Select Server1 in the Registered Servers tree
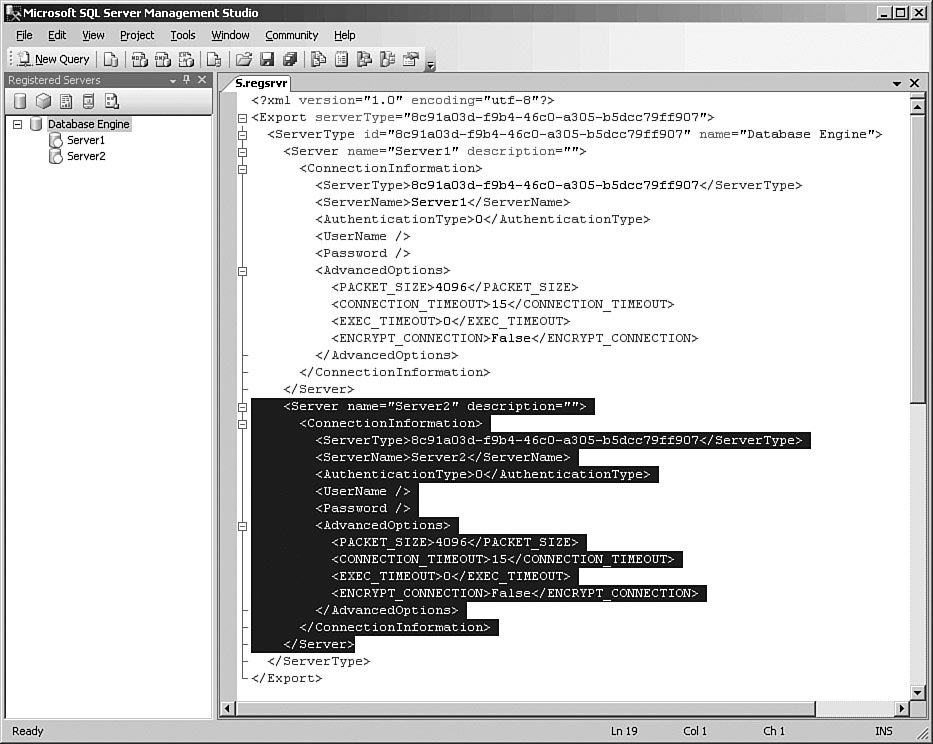The width and height of the screenshot is (933, 744). pyautogui.click(x=86, y=140)
